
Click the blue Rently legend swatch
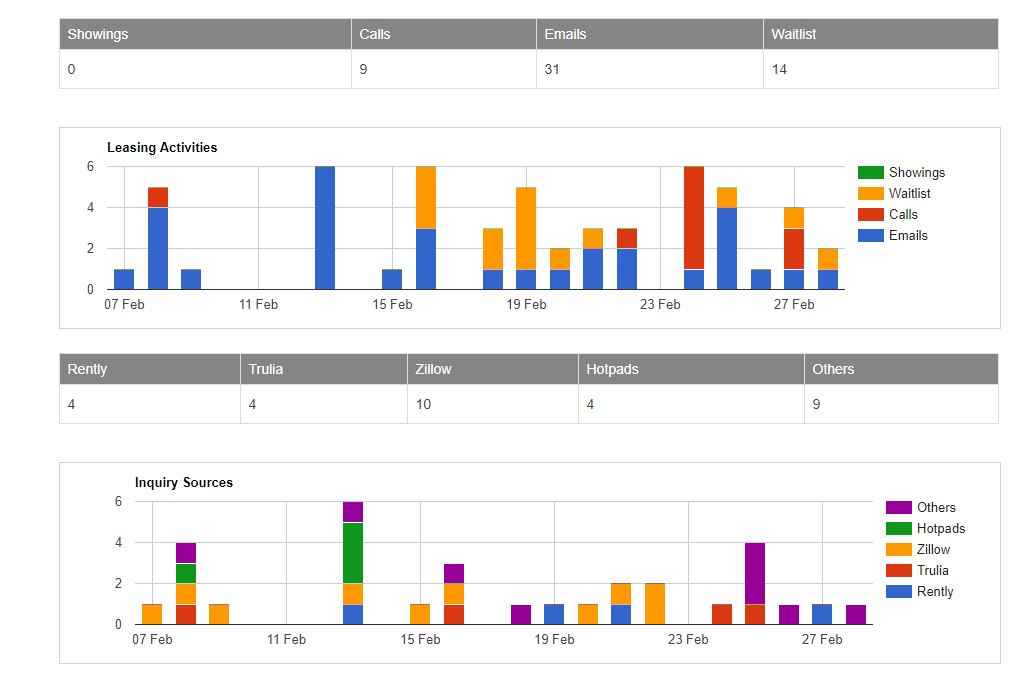[899, 591]
